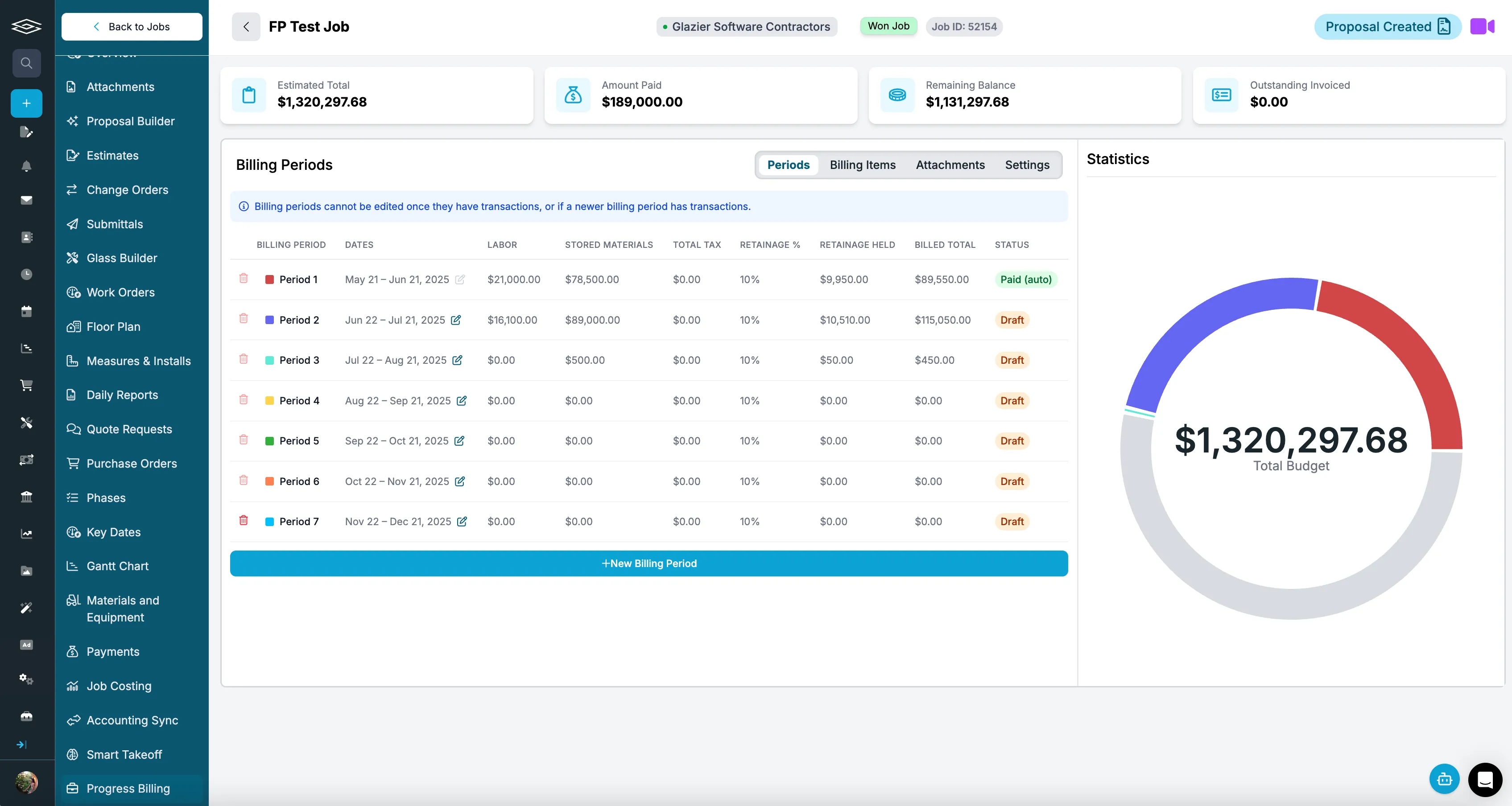Image resolution: width=1512 pixels, height=806 pixels.
Task: Open the notifications bell icon
Action: click(x=26, y=166)
